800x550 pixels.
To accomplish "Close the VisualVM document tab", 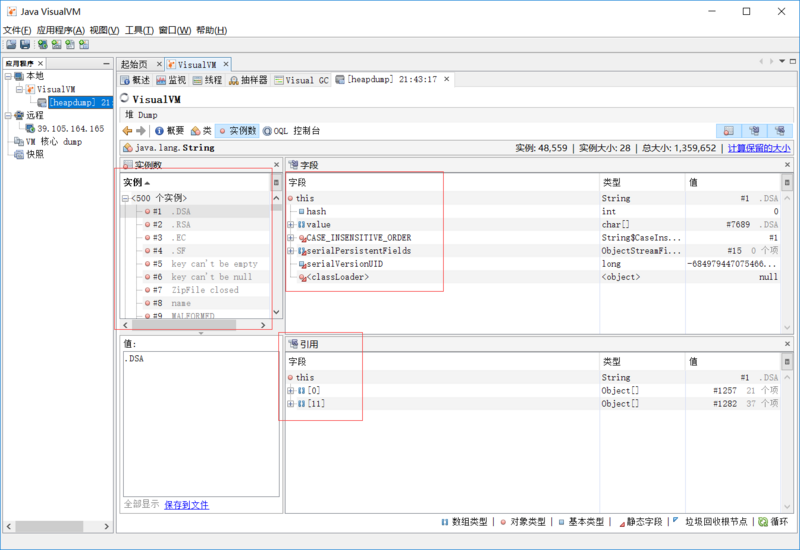I will tap(226, 64).
